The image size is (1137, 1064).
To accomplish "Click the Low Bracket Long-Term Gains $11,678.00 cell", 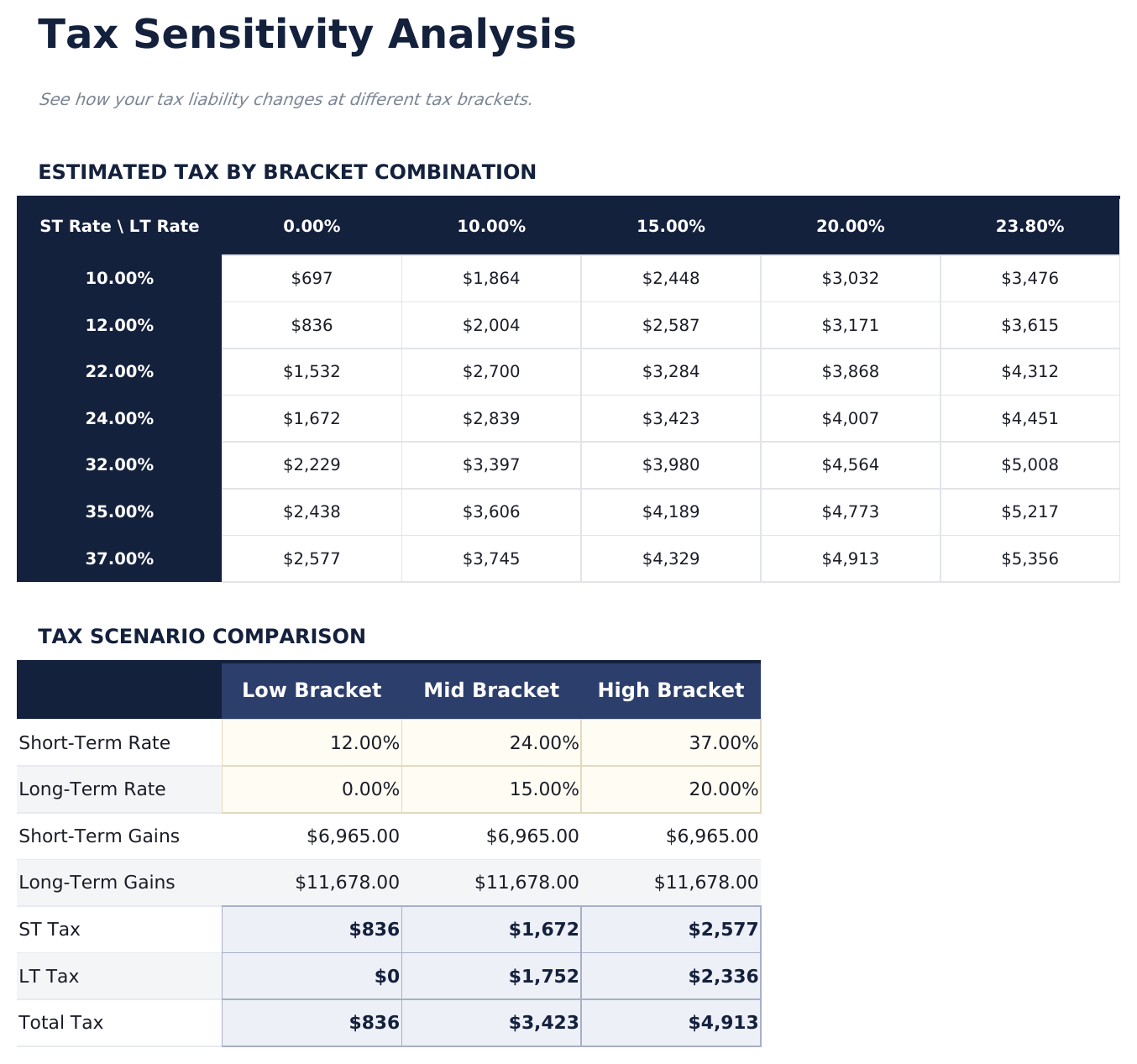I will 312,883.
